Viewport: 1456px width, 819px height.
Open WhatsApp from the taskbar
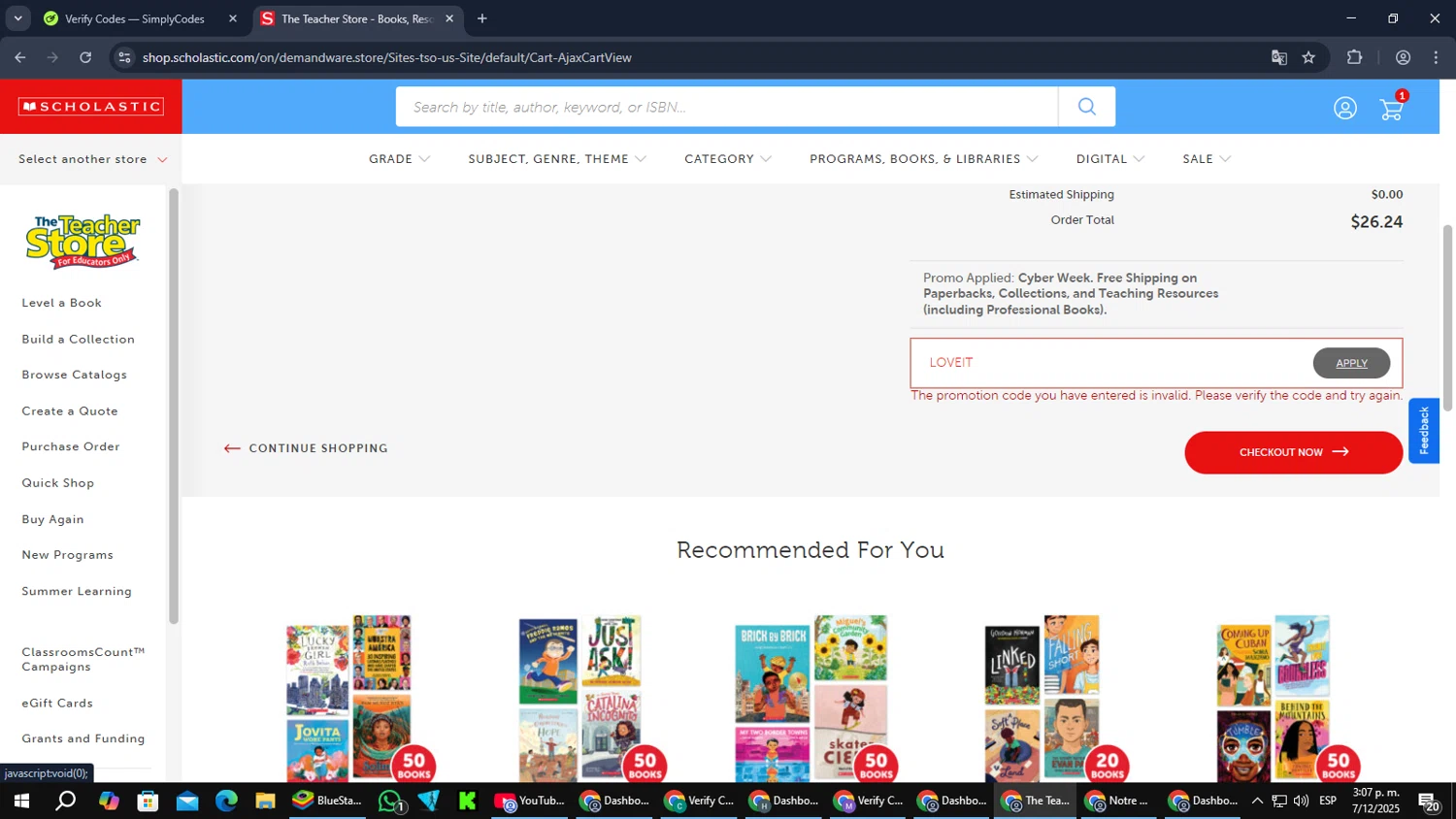(390, 801)
